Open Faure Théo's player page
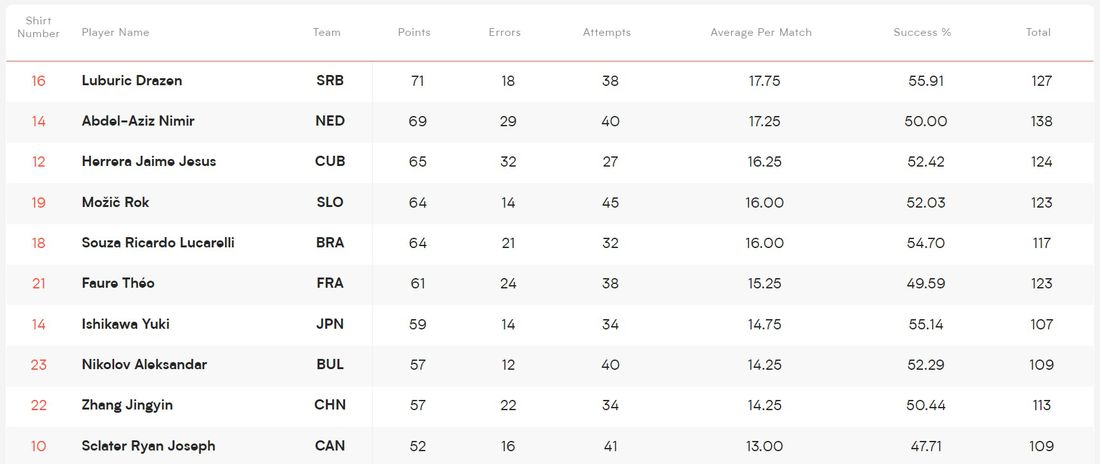The width and height of the screenshot is (1100, 464). pos(118,283)
